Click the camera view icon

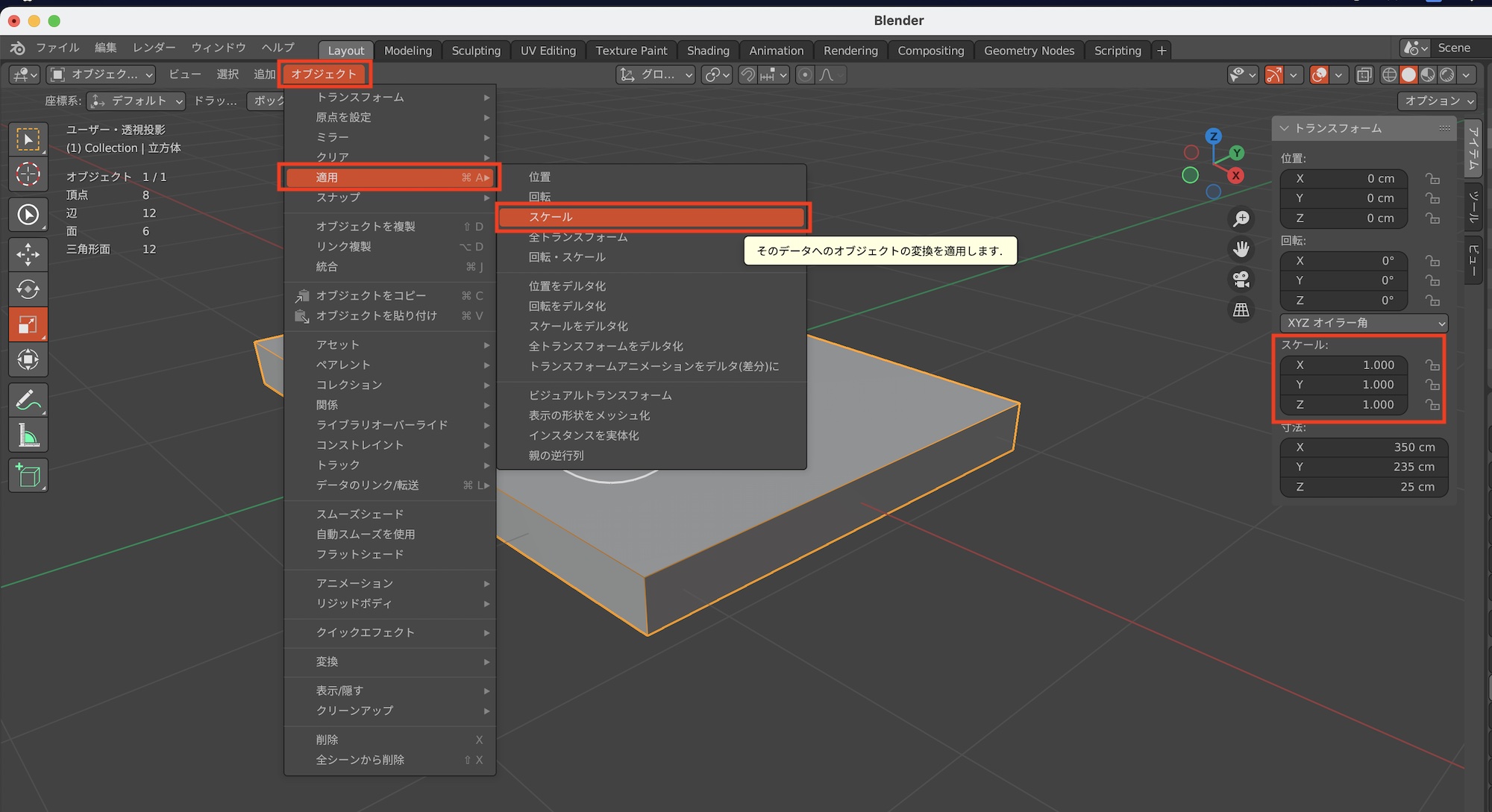click(x=1241, y=279)
